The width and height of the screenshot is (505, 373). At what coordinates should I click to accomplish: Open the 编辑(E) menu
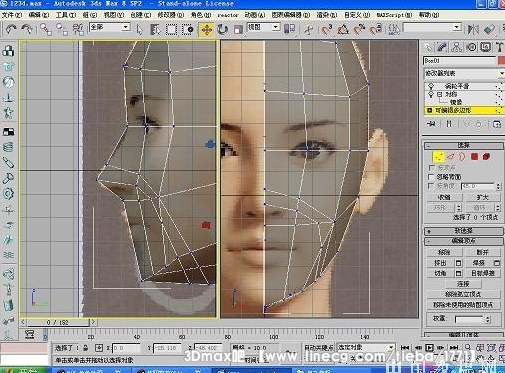coord(39,15)
